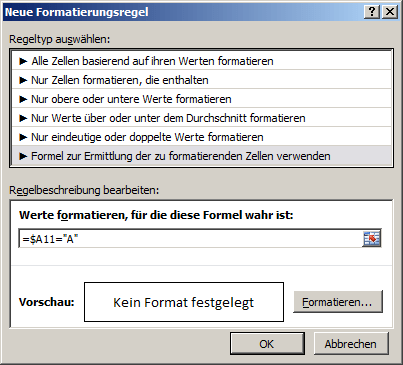
Task: Click arrow bullet before 'Alle Zellen basierend'
Action: (23, 61)
